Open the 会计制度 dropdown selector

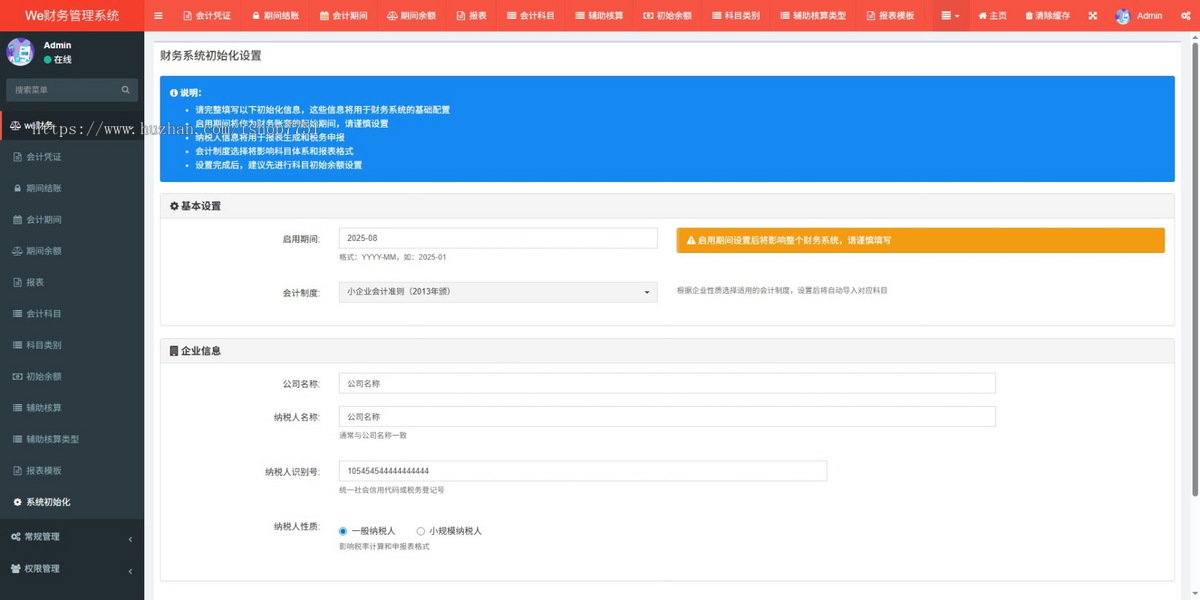tap(497, 291)
